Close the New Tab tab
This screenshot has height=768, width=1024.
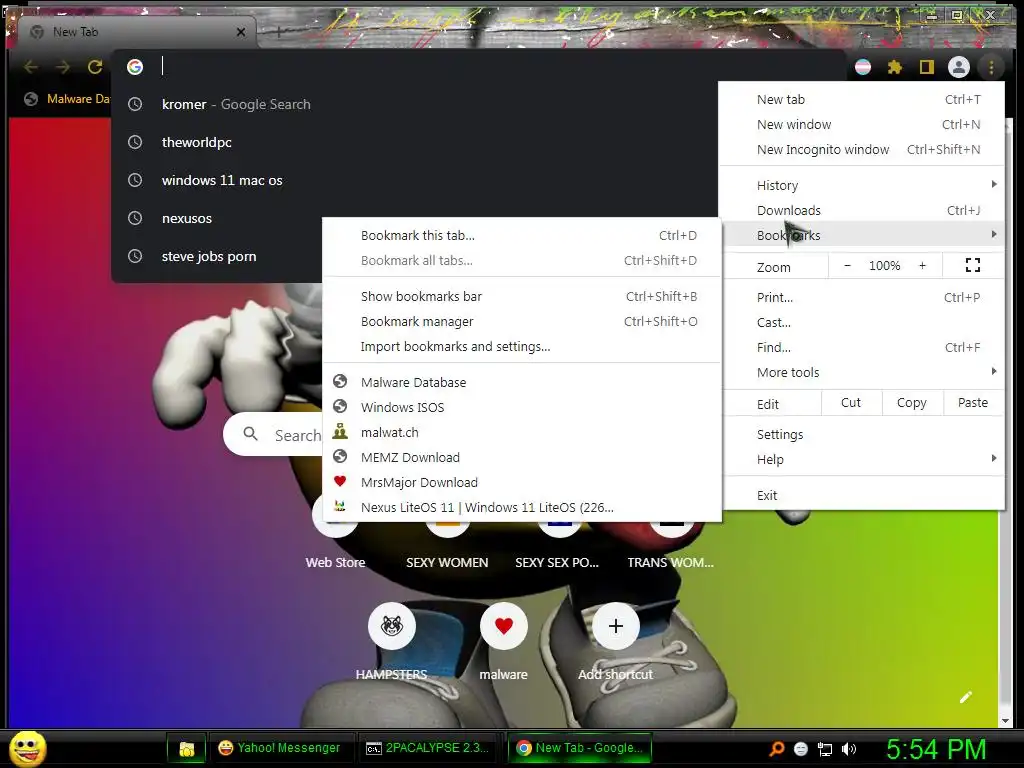pos(241,31)
